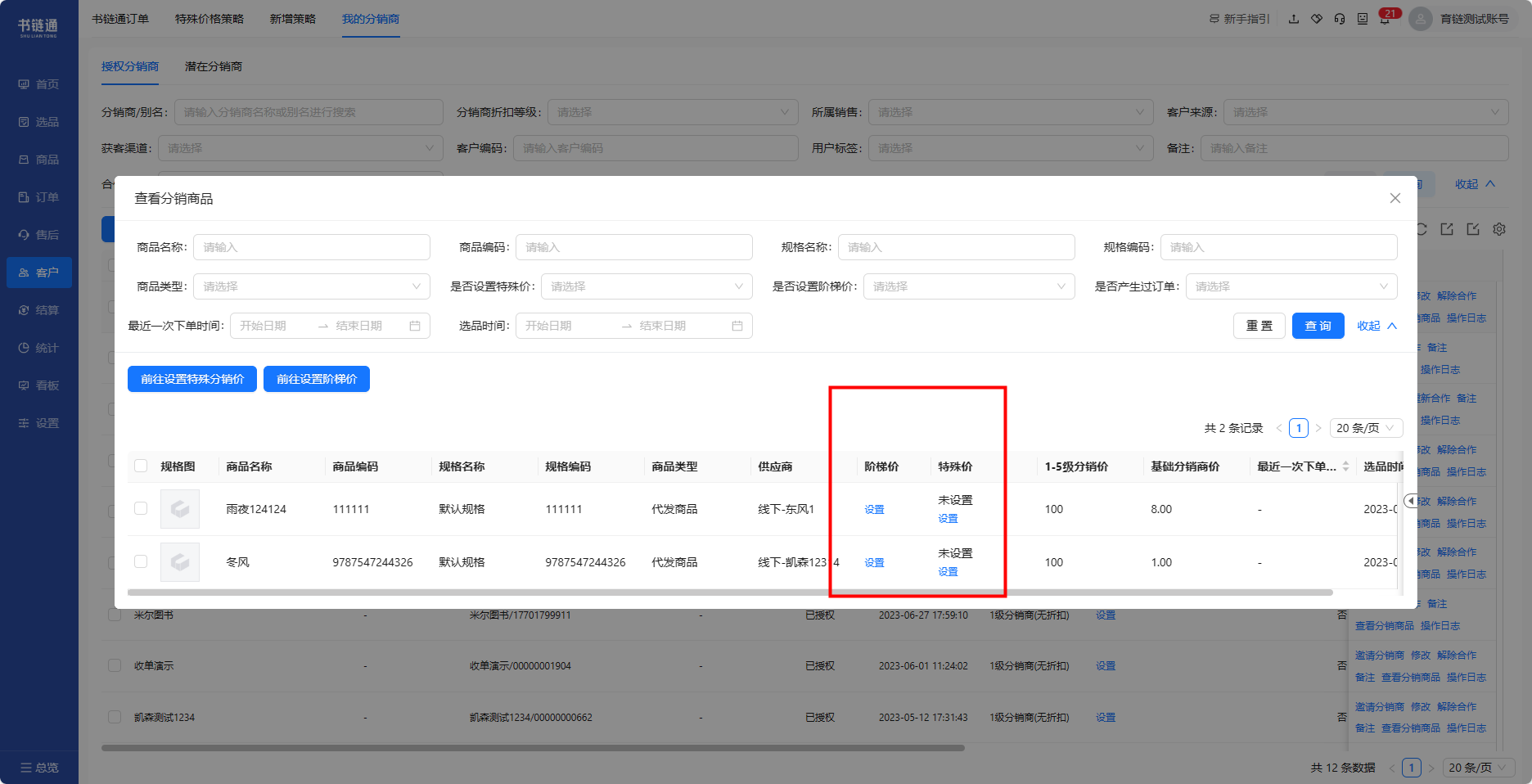1532x784 pixels.
Task: Open background 所属销售 dropdown
Action: 1011,112
